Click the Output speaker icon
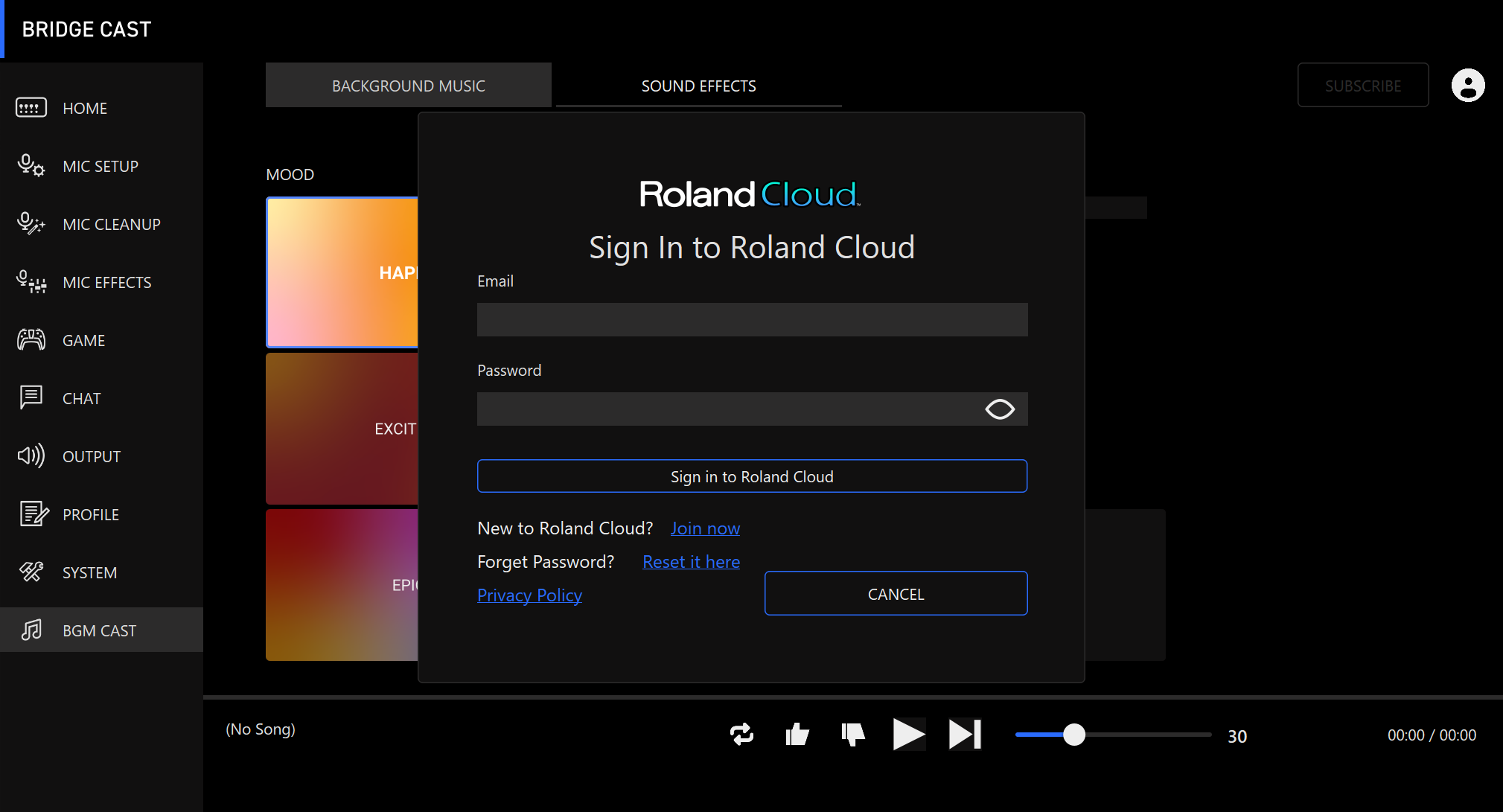Screen dimensions: 1503x812 pyautogui.click(x=31, y=455)
